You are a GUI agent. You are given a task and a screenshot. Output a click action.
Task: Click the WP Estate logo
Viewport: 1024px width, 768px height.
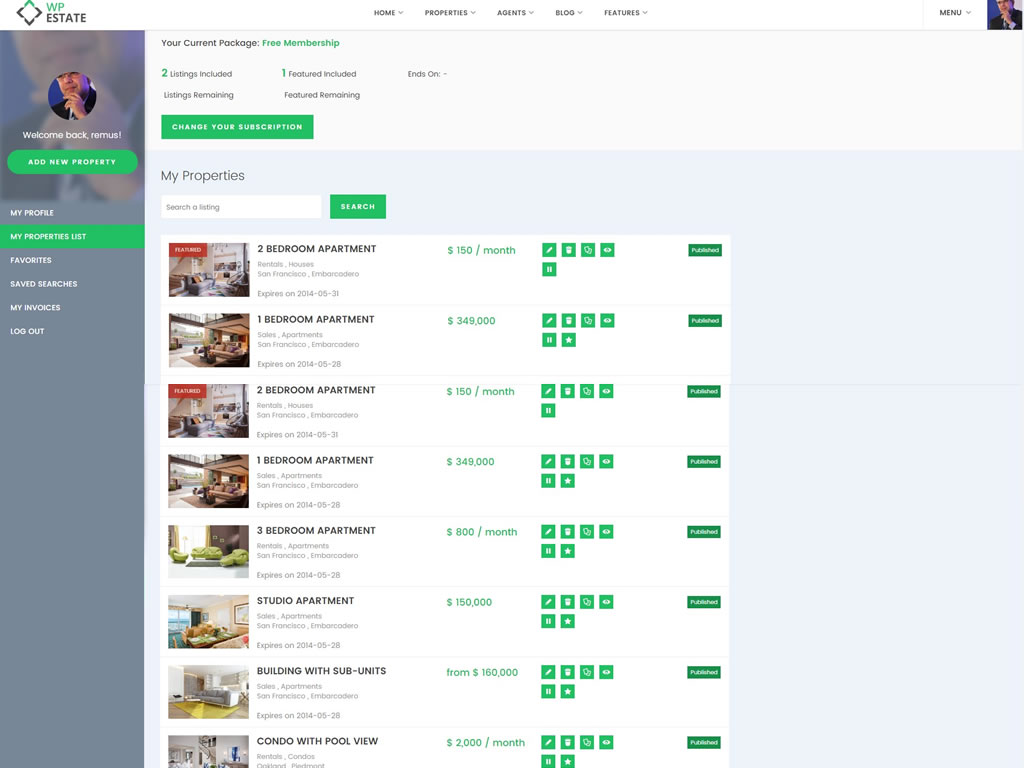click(51, 13)
